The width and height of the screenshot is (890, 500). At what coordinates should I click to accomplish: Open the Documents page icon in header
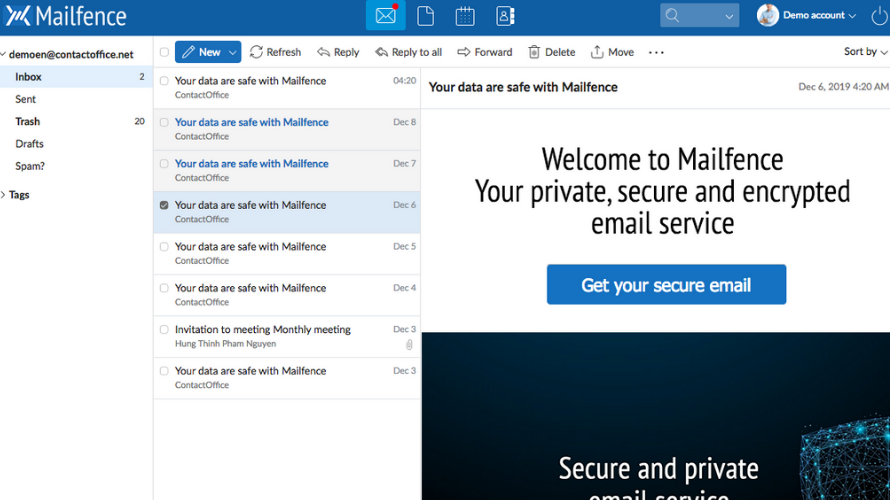click(425, 16)
